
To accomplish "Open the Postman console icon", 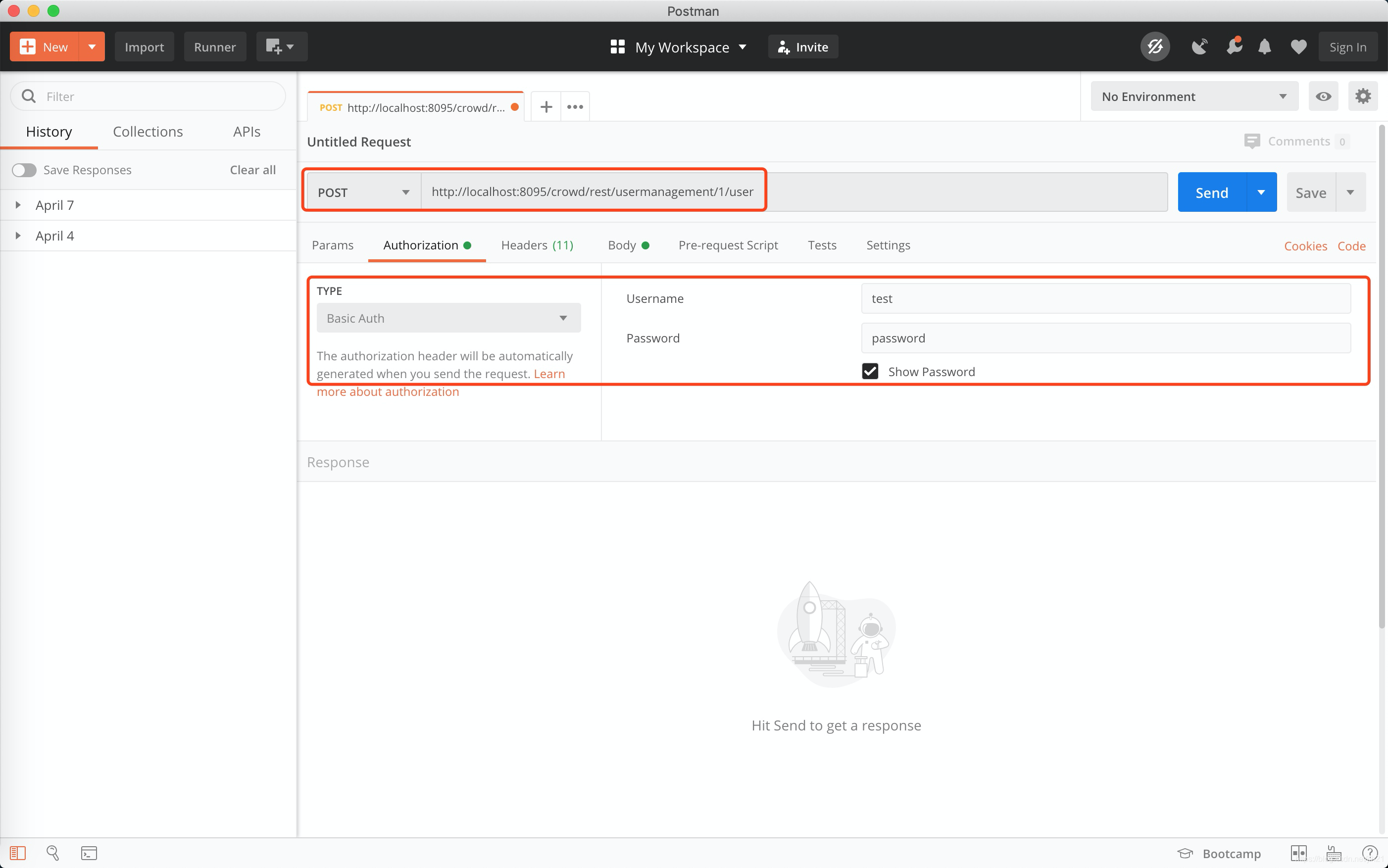I will [x=89, y=853].
